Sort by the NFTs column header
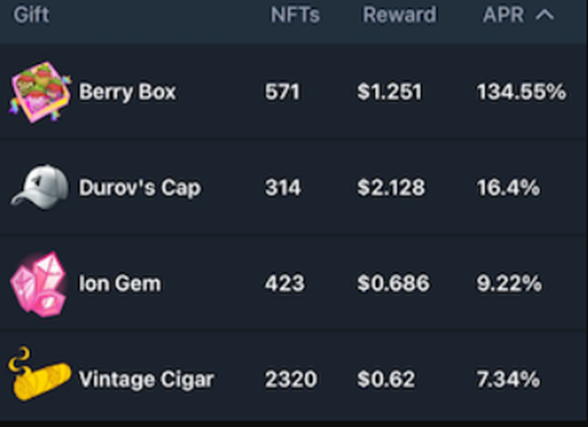The height and width of the screenshot is (427, 588). click(x=295, y=15)
